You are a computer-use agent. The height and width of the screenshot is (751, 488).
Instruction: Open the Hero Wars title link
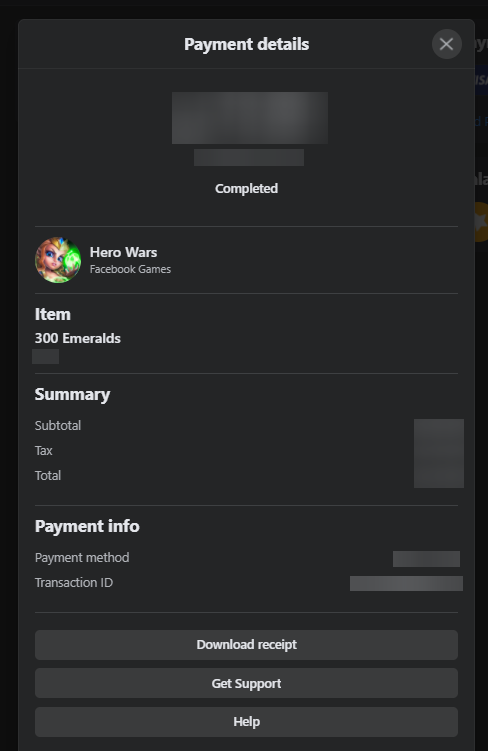(x=124, y=252)
